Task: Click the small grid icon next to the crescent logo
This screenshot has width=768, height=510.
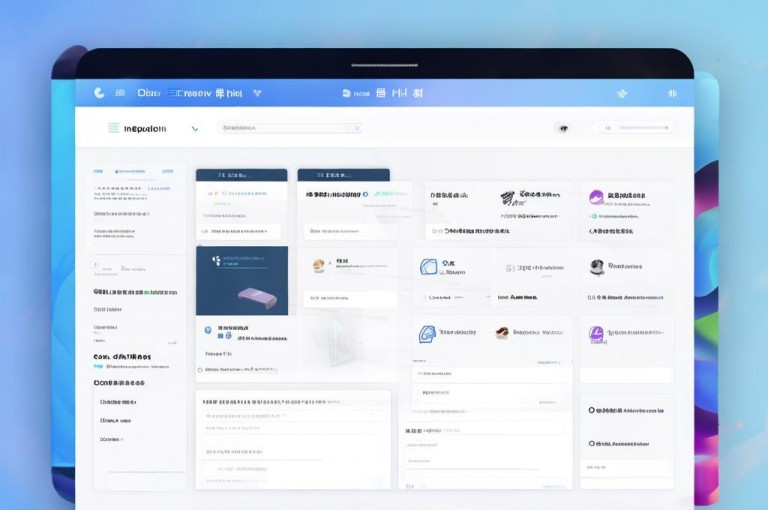Action: pos(120,93)
